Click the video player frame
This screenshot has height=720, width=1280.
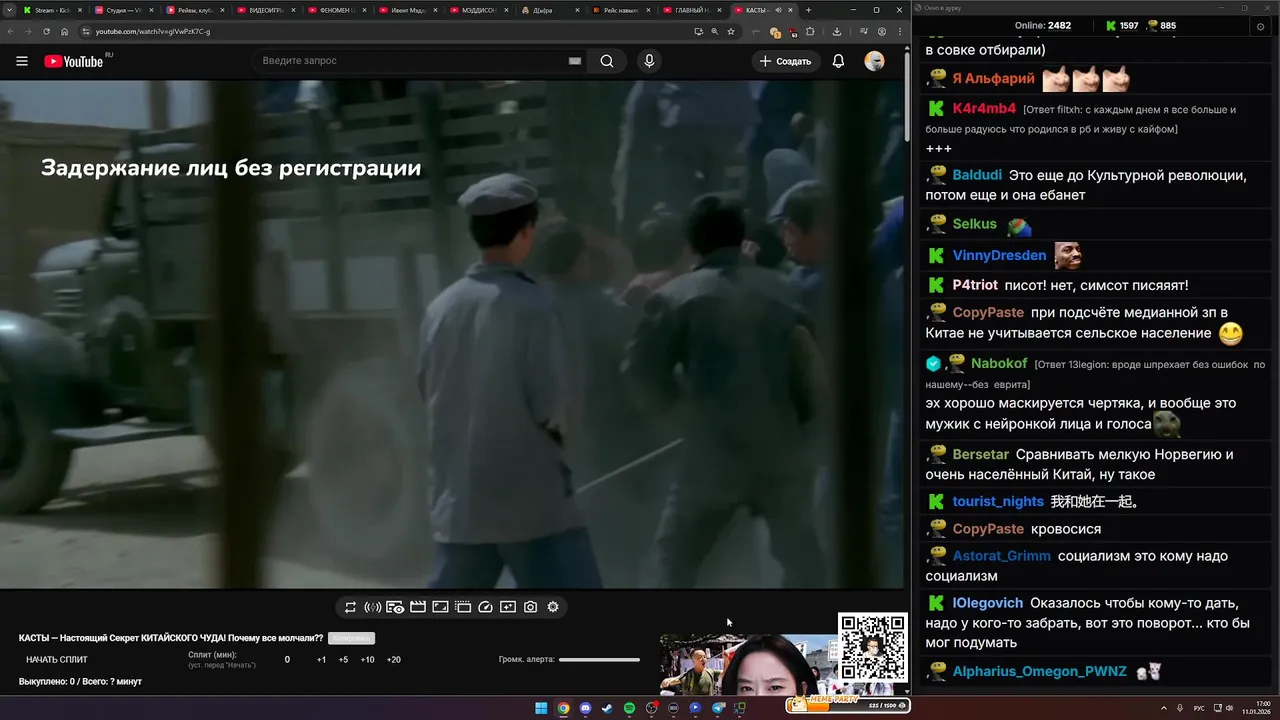click(x=452, y=335)
